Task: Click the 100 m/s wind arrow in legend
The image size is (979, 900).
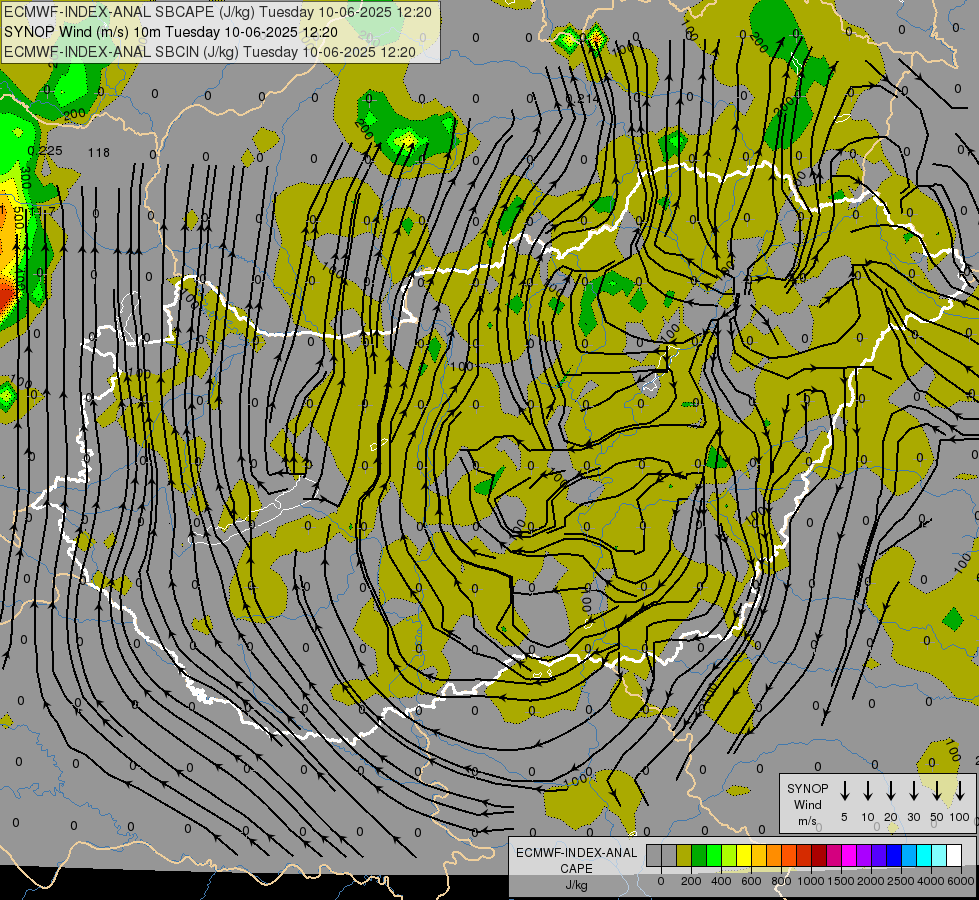Action: point(960,791)
